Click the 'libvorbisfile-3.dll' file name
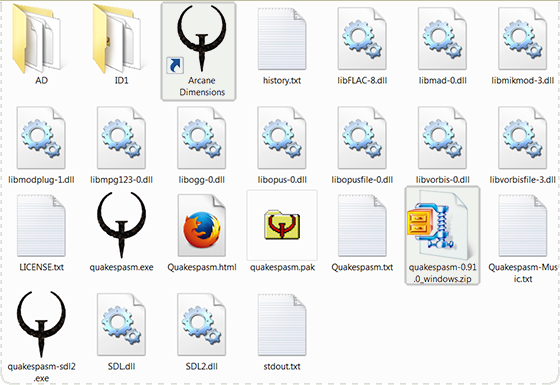The height and width of the screenshot is (385, 560). (522, 180)
